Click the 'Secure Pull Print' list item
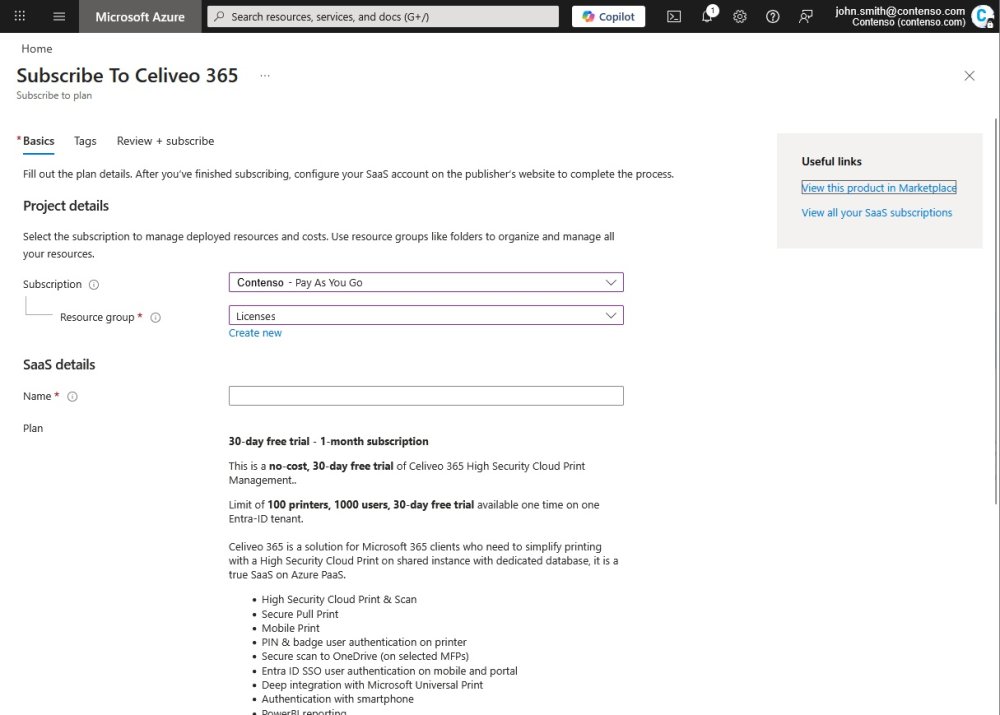 point(300,614)
